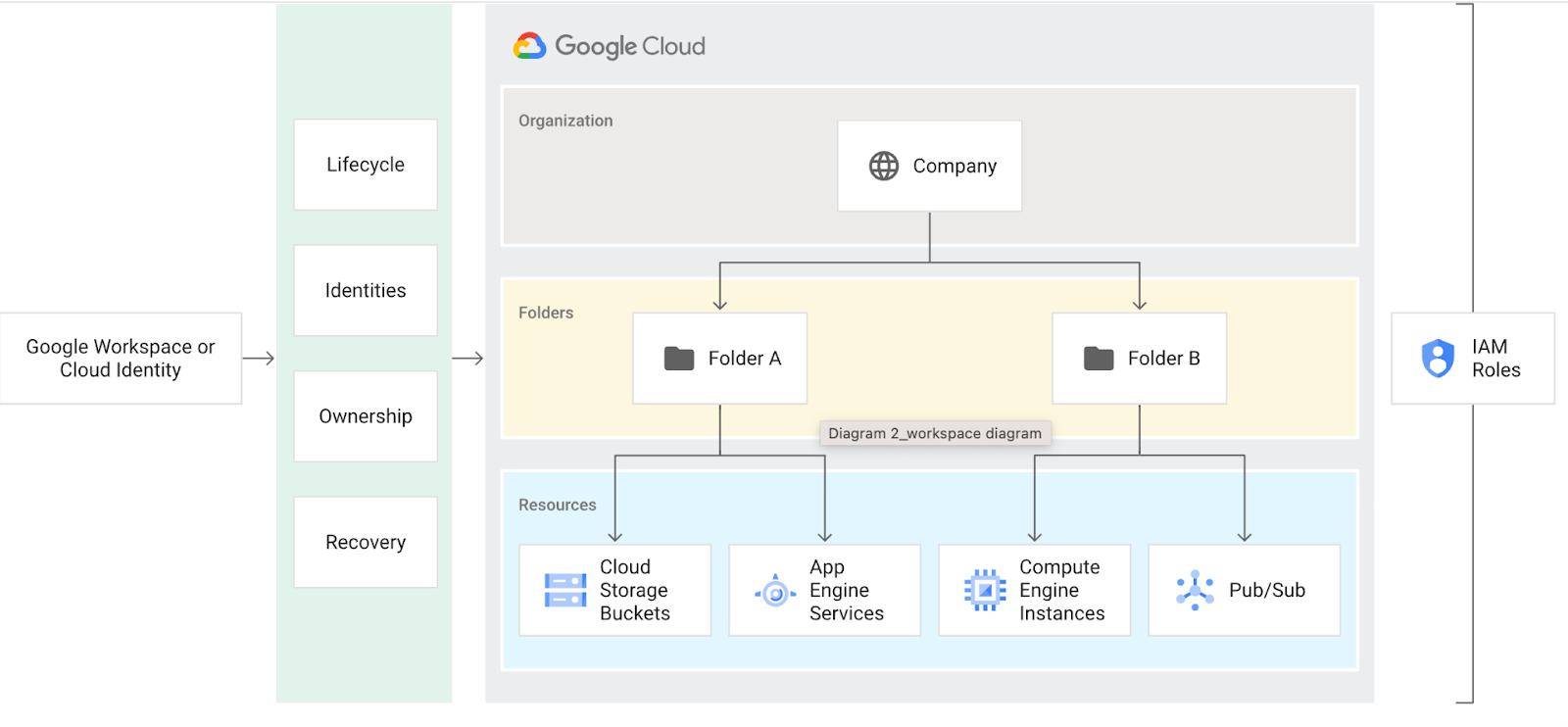
Task: Click the Google Workspace or Cloud Identity box
Action: [121, 359]
